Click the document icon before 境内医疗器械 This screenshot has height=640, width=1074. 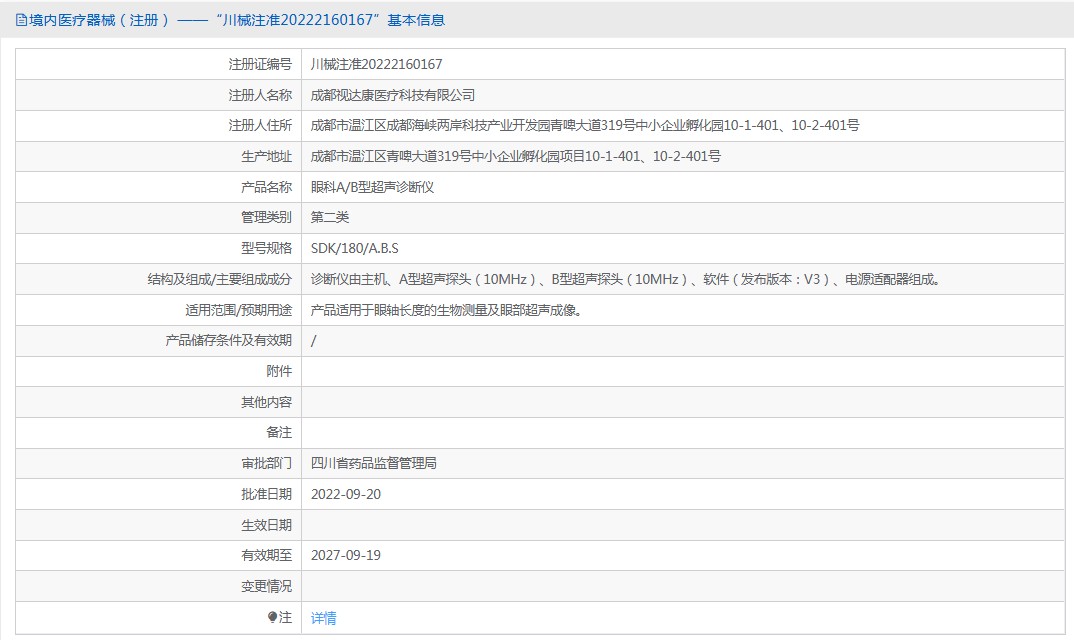tap(21, 21)
